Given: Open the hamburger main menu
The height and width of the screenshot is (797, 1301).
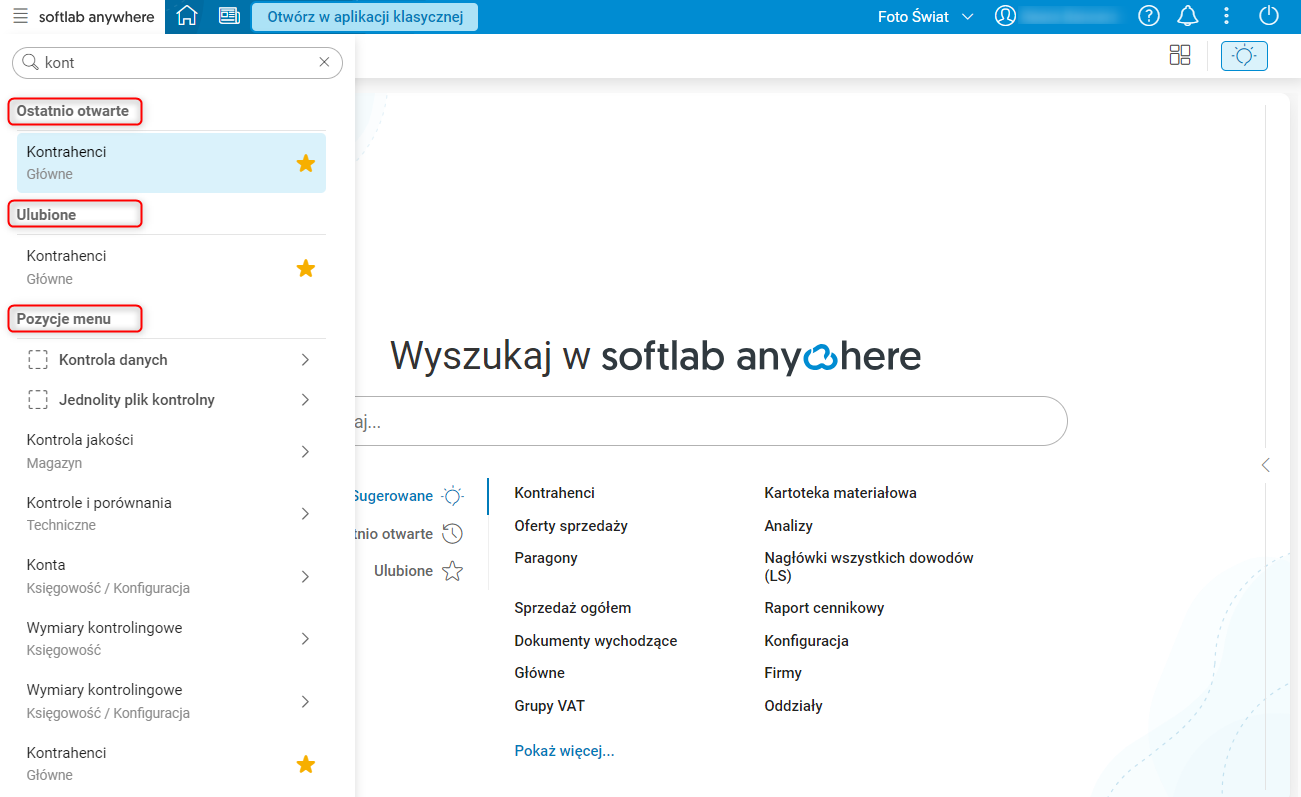Looking at the screenshot, I should [20, 16].
